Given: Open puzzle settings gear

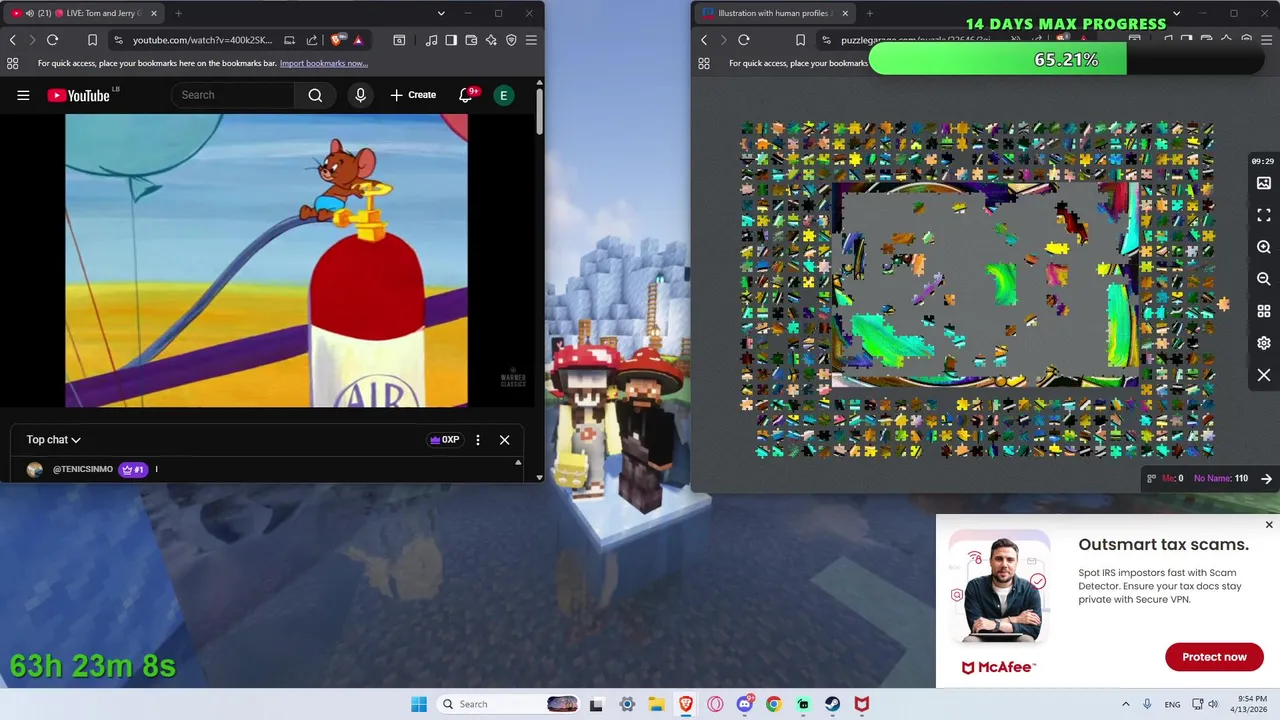Looking at the screenshot, I should click(x=1264, y=343).
